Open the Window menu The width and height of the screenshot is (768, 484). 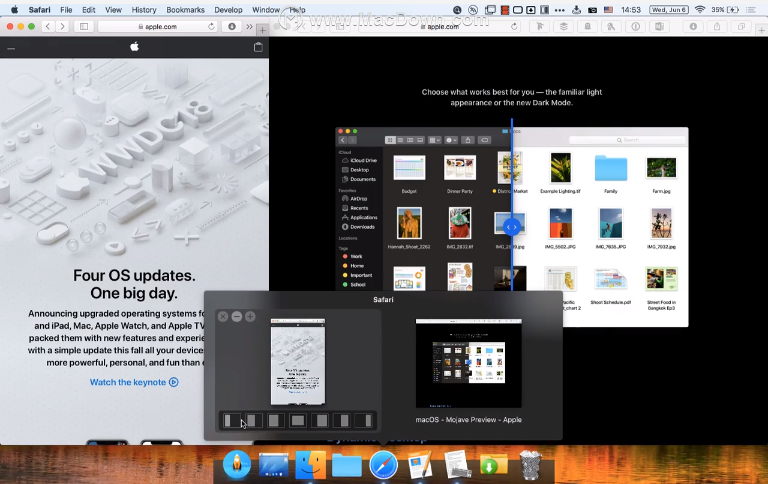pyautogui.click(x=266, y=10)
